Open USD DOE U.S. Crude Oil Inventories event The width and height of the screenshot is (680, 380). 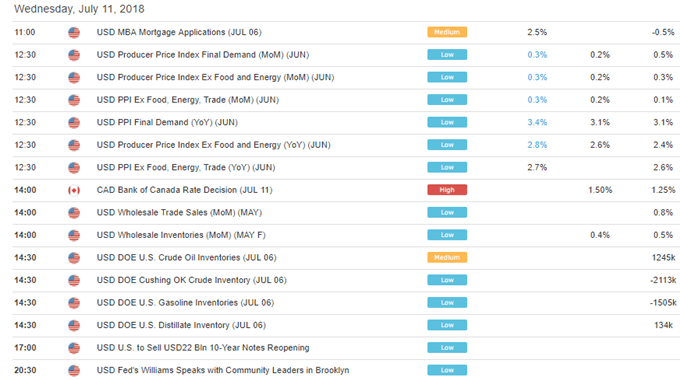coord(186,258)
